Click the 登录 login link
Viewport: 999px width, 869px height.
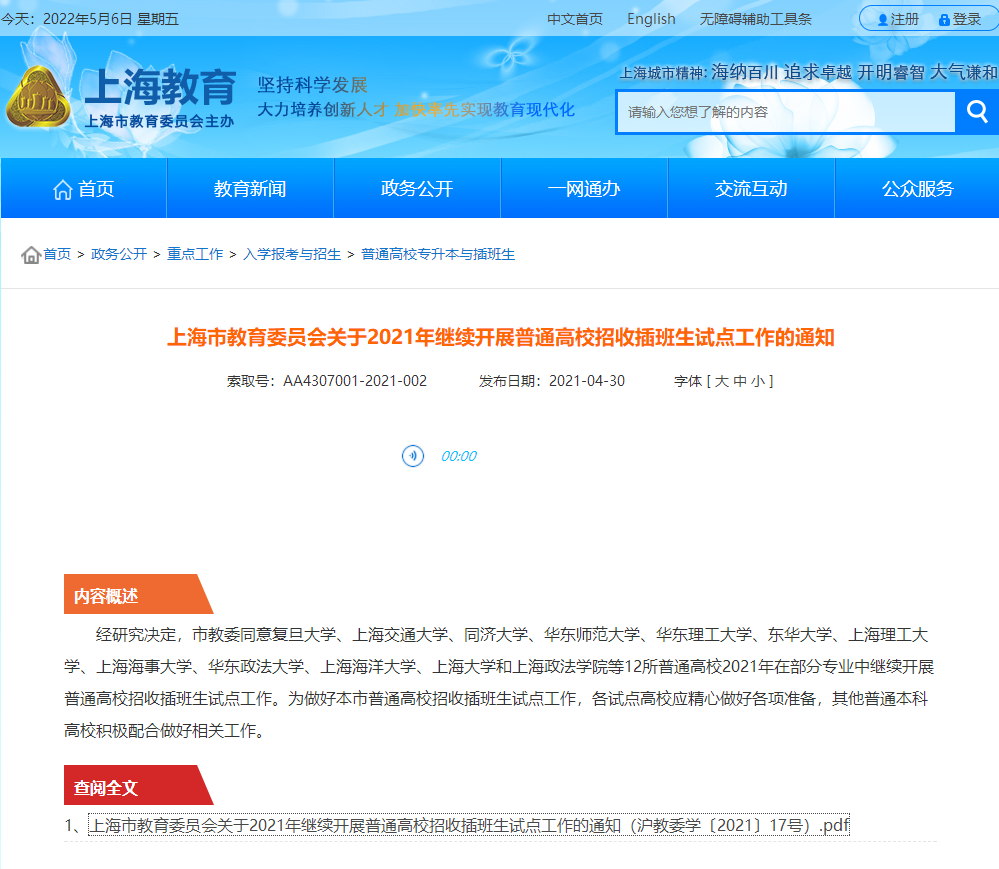coord(967,19)
